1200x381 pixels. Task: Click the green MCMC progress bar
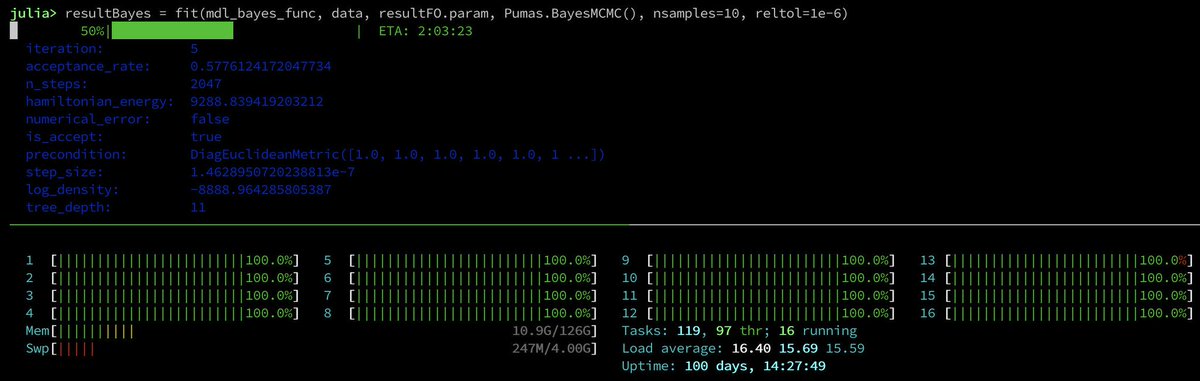172,31
